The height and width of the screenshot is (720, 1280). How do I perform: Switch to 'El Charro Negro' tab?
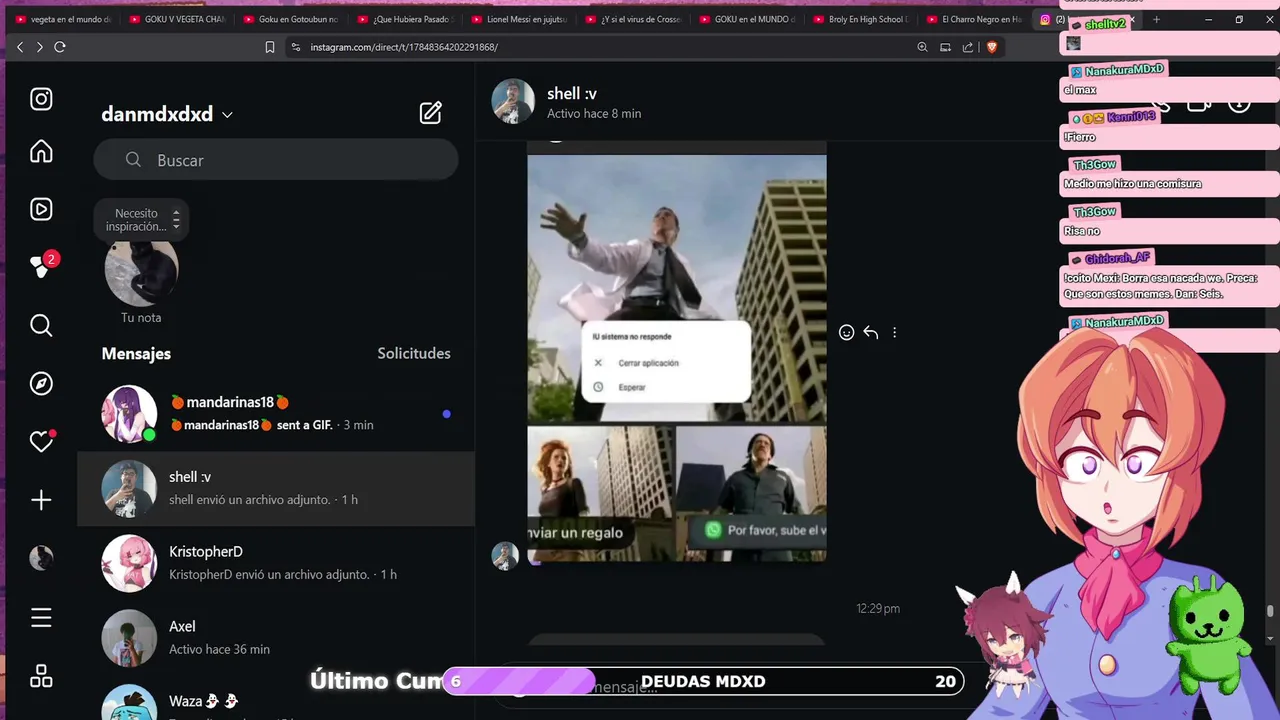[x=974, y=19]
